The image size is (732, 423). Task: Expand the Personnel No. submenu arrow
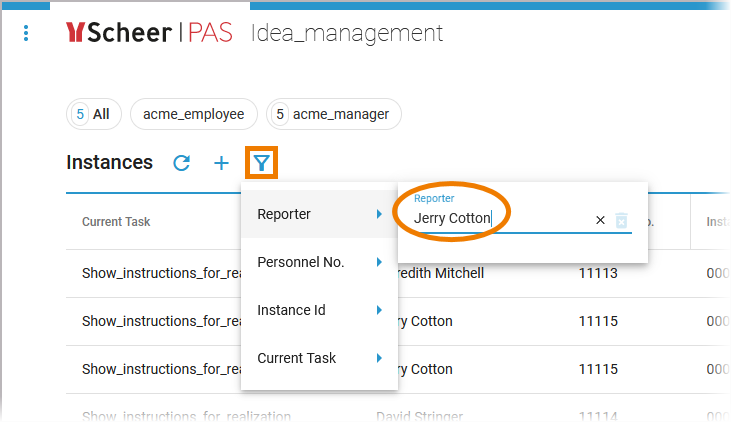click(379, 262)
